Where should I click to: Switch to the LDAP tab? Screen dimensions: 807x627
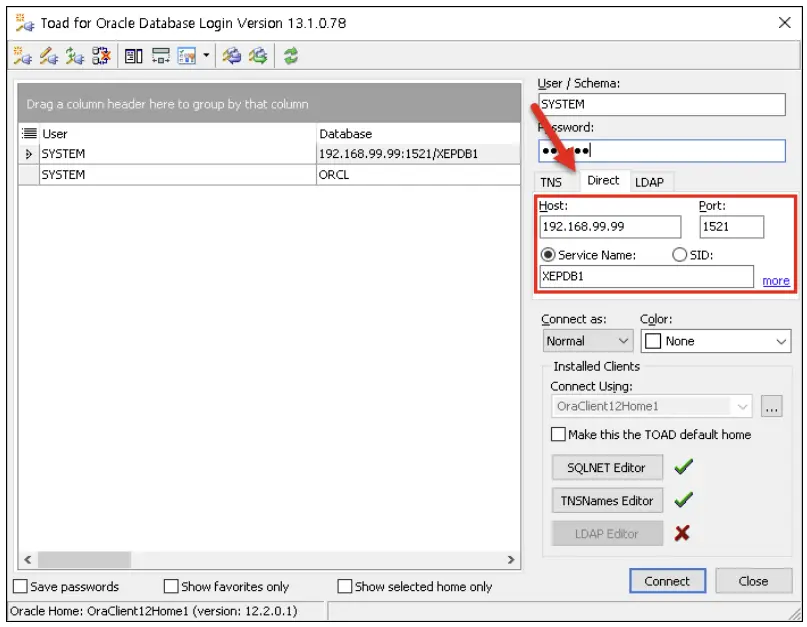[x=650, y=182]
